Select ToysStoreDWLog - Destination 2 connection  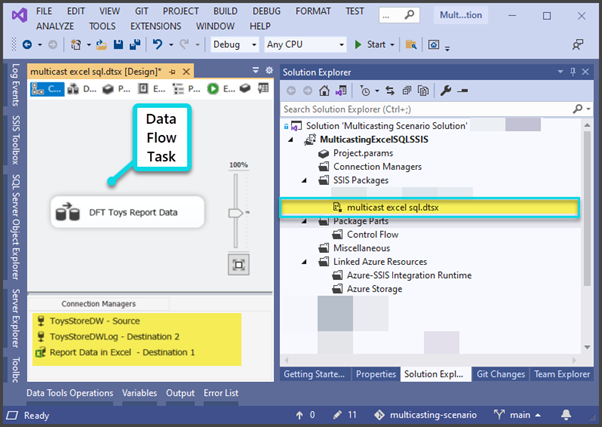(x=114, y=337)
